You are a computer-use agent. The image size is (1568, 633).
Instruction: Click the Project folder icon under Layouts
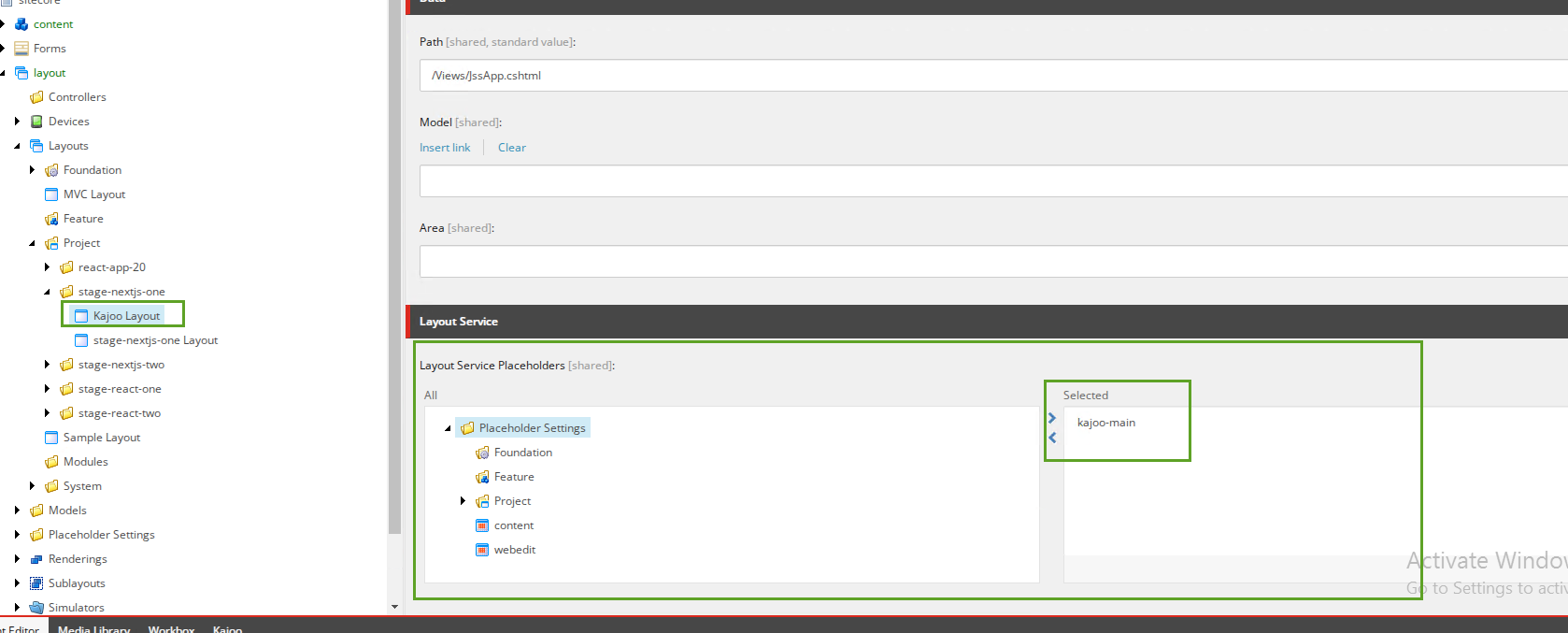(51, 243)
